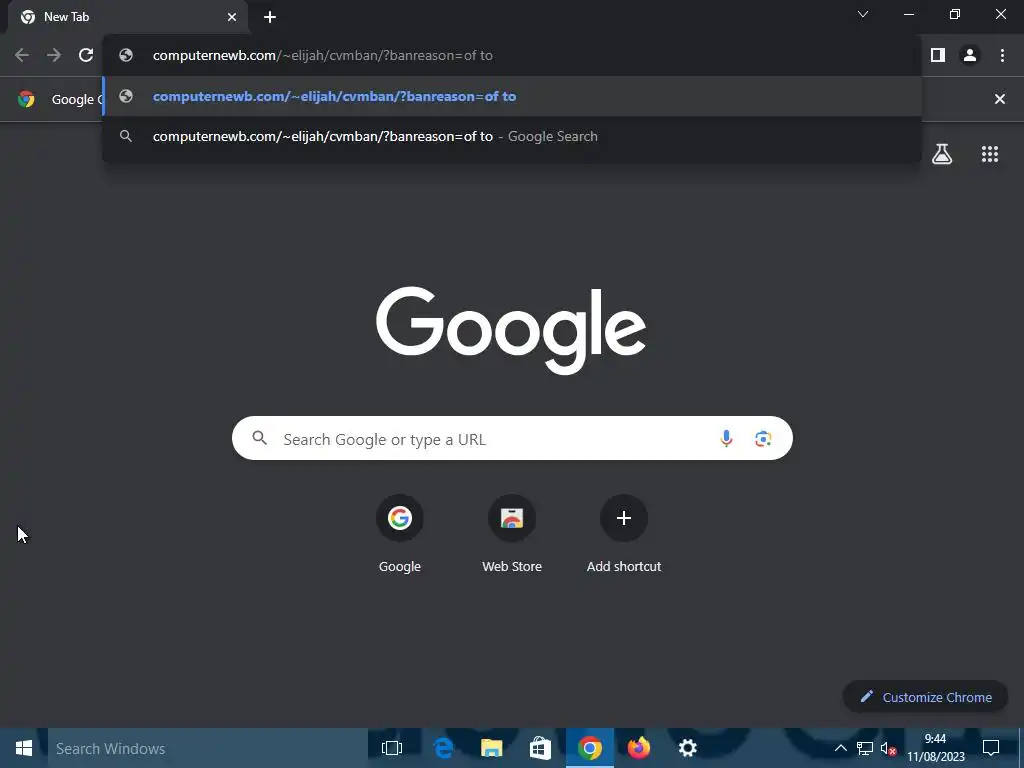Viewport: 1024px width, 768px height.
Task: Open Task View from the taskbar
Action: (392, 748)
